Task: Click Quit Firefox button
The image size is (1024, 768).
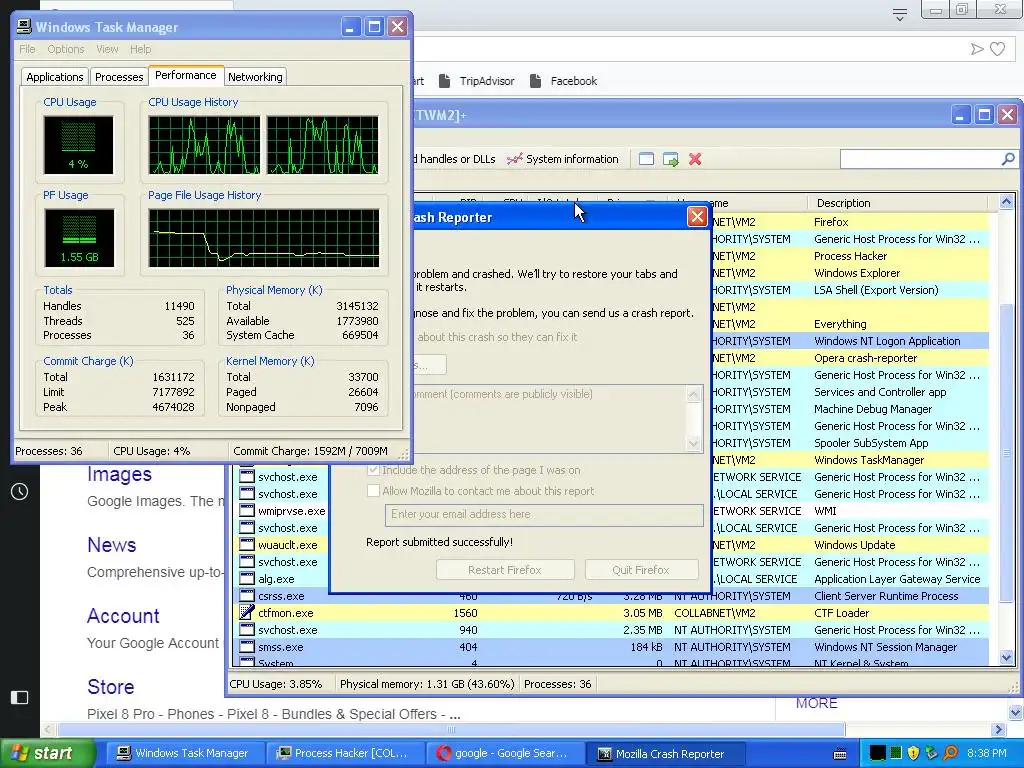Action: (x=641, y=569)
